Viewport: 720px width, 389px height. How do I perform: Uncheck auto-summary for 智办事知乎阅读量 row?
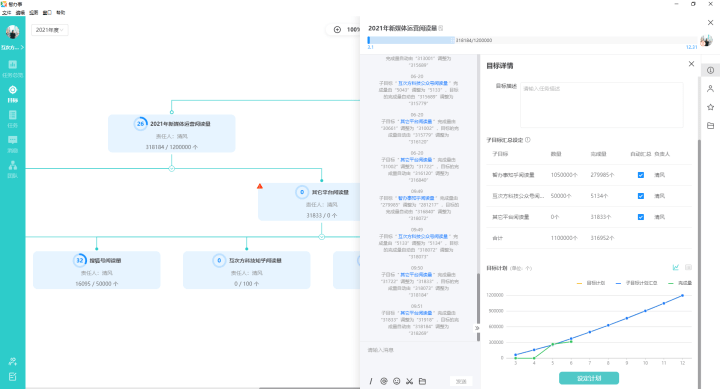click(x=641, y=175)
